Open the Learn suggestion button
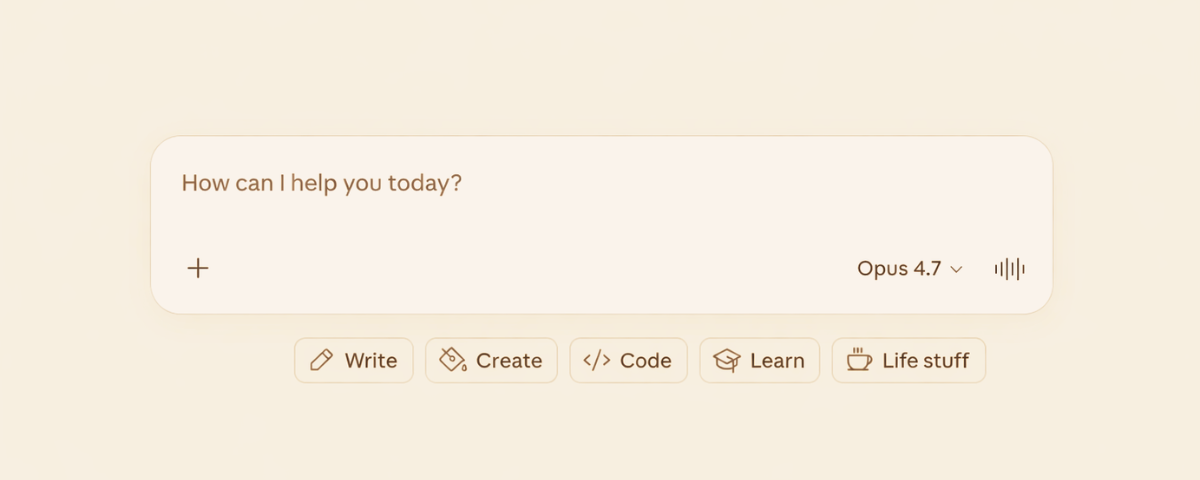Image resolution: width=1200 pixels, height=480 pixels. click(759, 360)
